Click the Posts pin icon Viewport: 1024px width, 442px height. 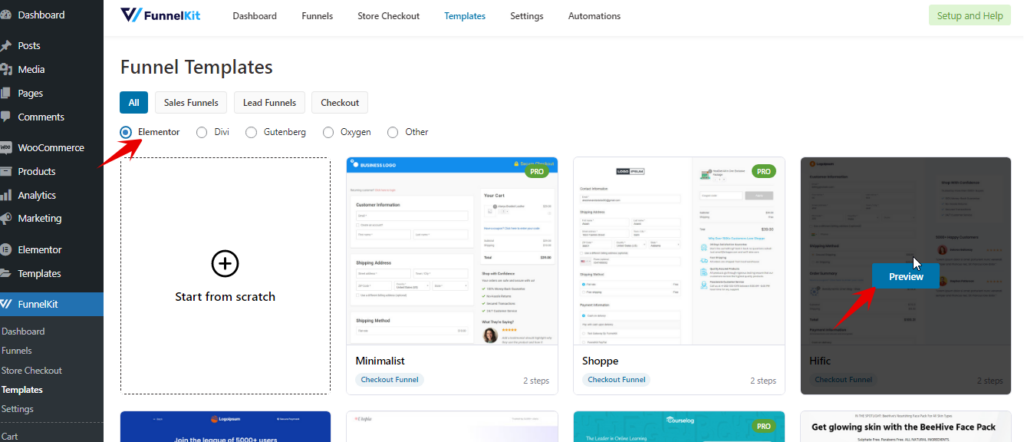pyautogui.click(x=5, y=46)
